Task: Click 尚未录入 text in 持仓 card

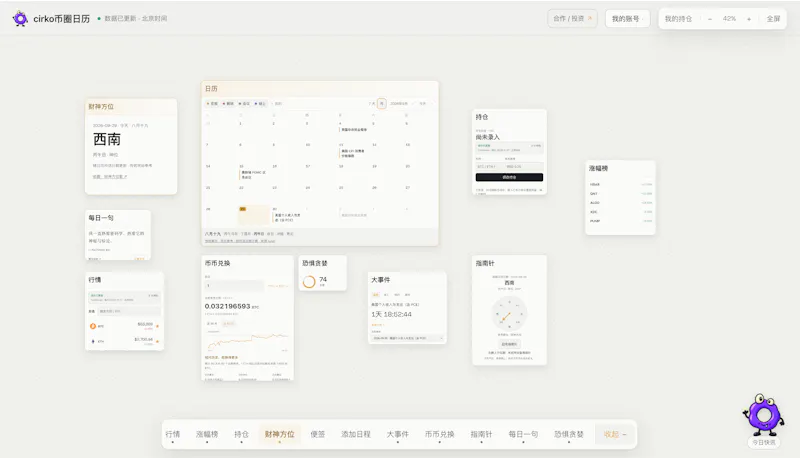Action: click(x=488, y=137)
